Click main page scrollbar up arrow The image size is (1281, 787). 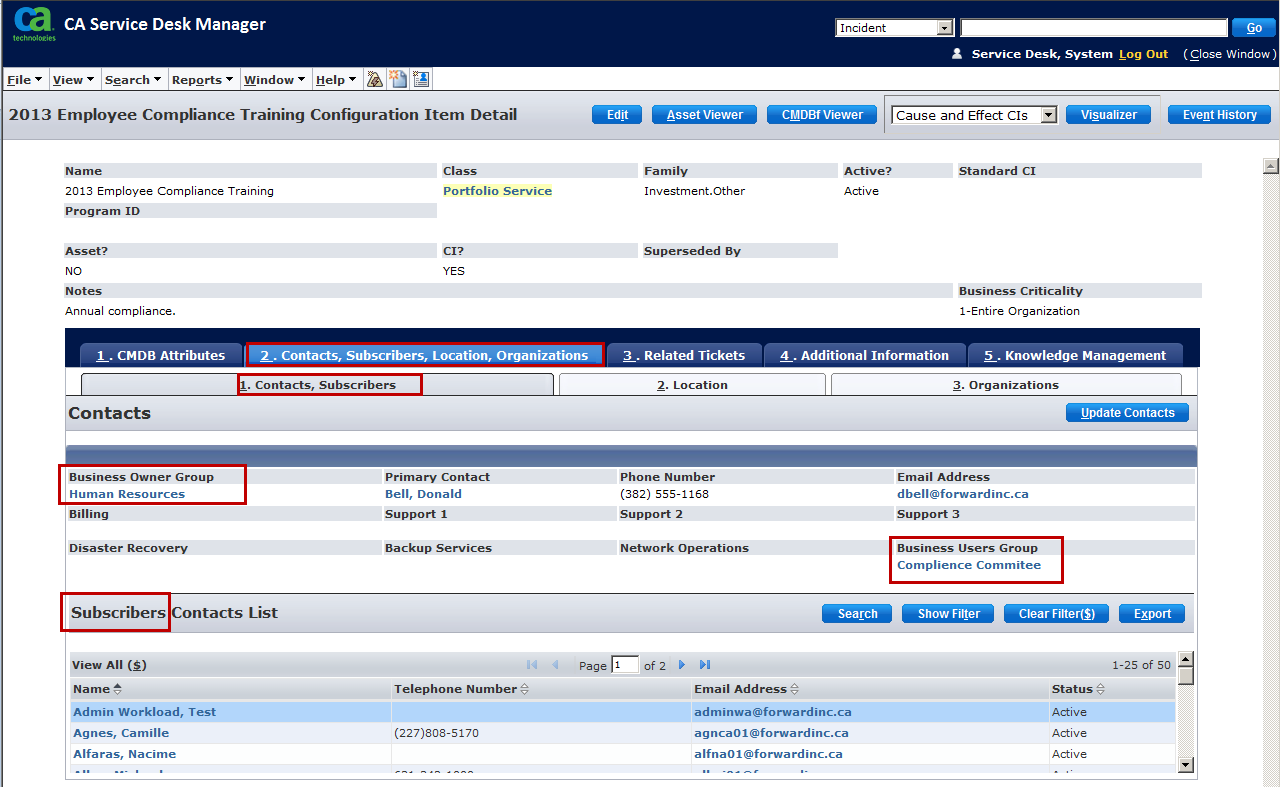(1271, 166)
